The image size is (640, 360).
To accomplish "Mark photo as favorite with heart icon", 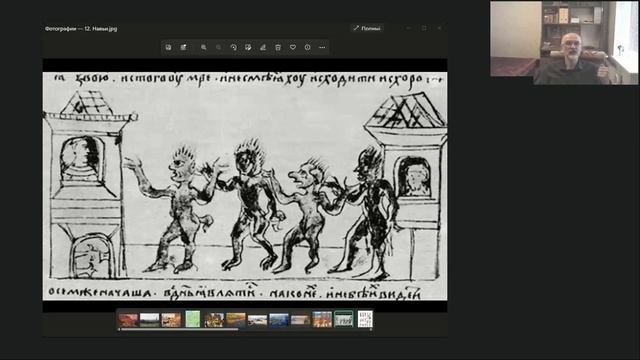I will pos(293,47).
